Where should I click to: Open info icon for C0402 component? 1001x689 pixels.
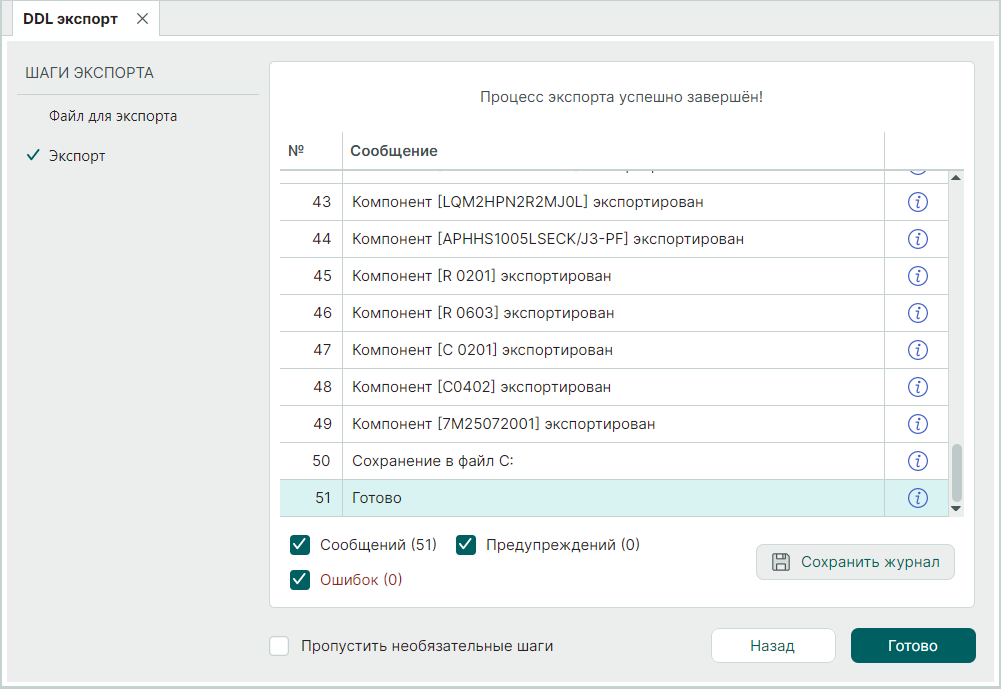click(x=917, y=387)
